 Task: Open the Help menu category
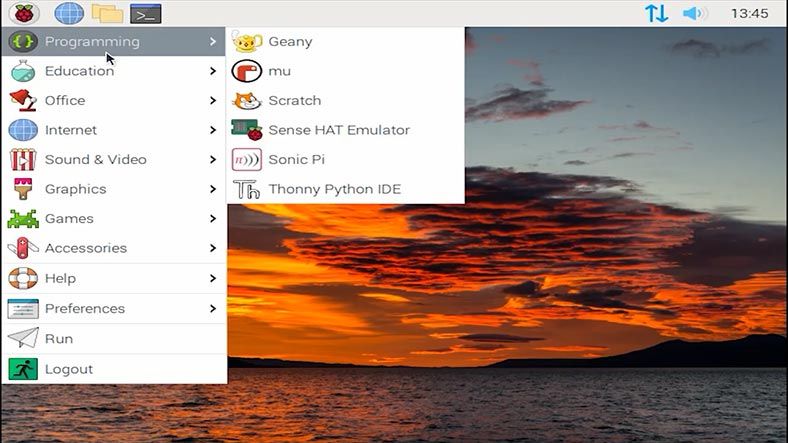pyautogui.click(x=114, y=278)
